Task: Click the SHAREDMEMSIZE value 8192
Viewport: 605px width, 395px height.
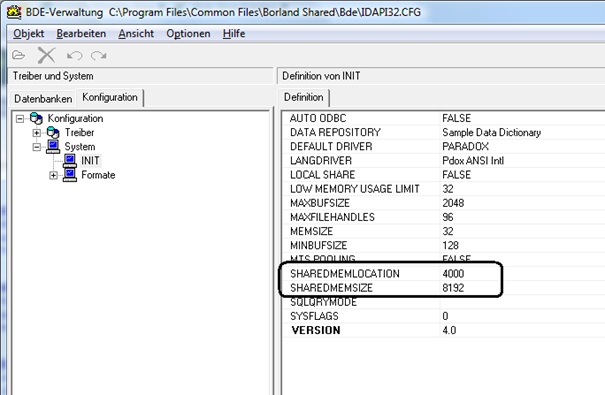Action: [453, 288]
